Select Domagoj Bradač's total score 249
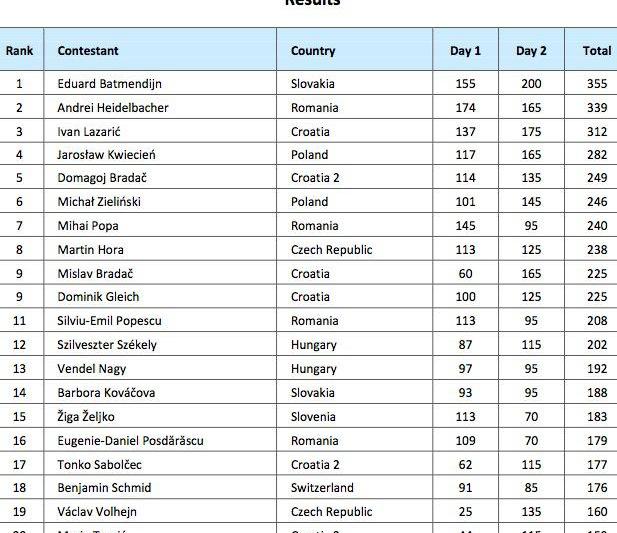 (597, 178)
